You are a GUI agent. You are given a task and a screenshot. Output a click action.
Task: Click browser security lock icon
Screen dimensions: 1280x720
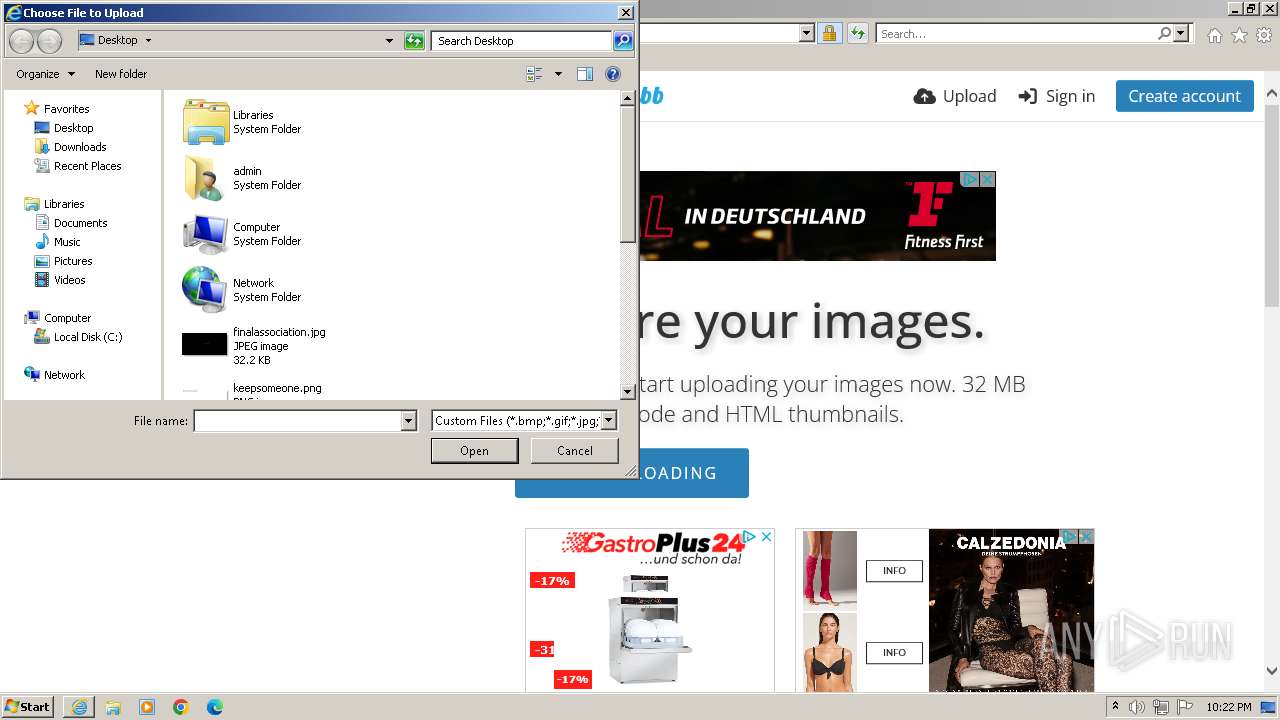coord(829,33)
